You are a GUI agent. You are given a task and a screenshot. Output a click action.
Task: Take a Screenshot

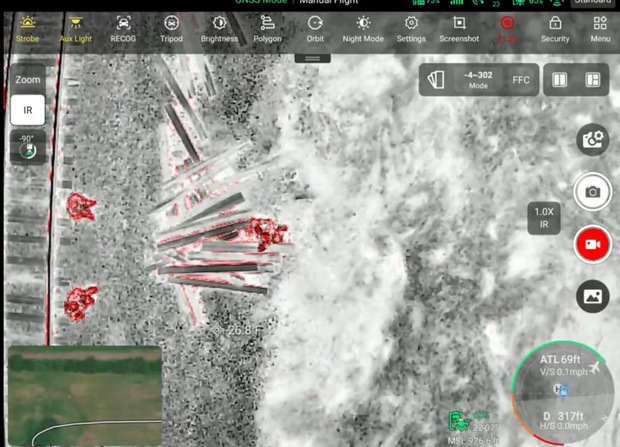tap(459, 30)
